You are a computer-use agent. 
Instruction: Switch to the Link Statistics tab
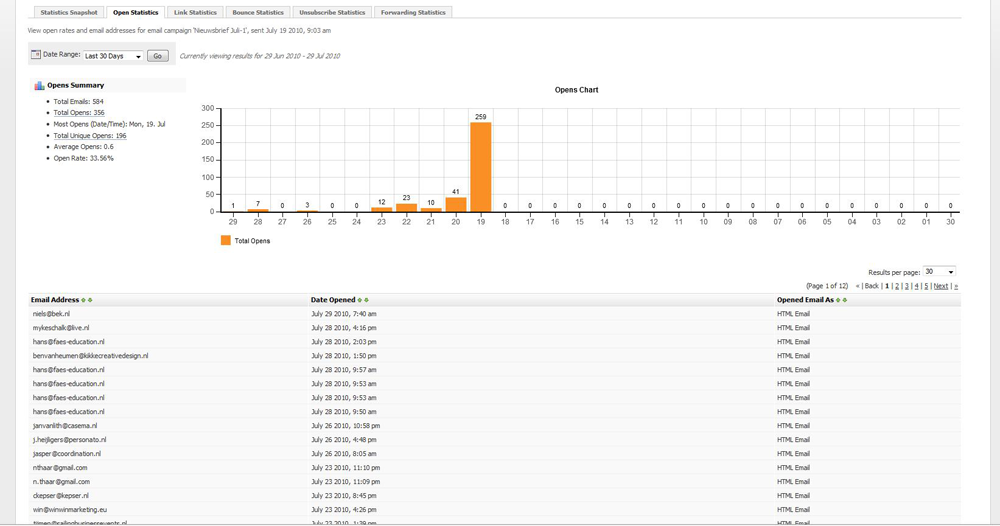tap(194, 12)
